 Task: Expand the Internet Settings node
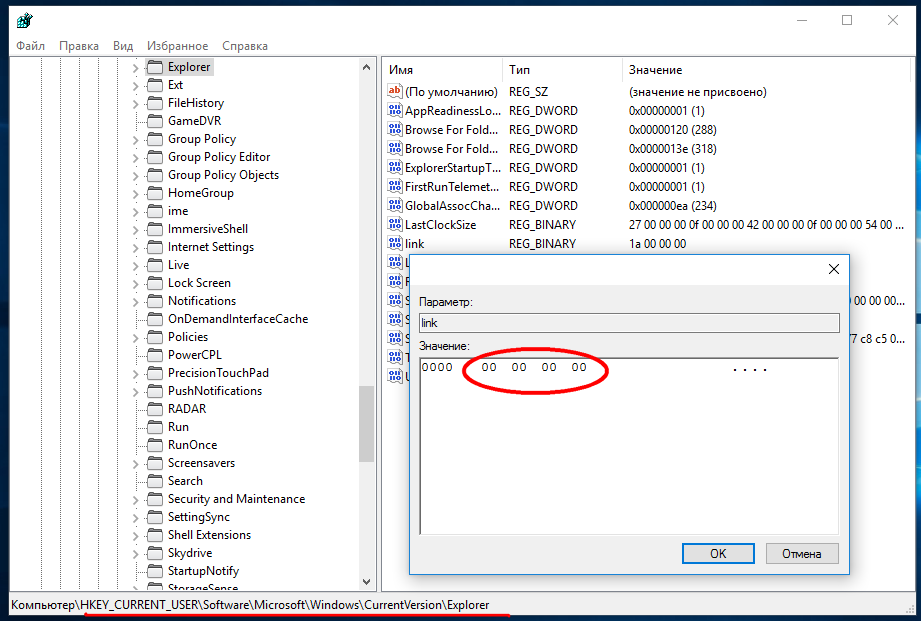pos(136,249)
